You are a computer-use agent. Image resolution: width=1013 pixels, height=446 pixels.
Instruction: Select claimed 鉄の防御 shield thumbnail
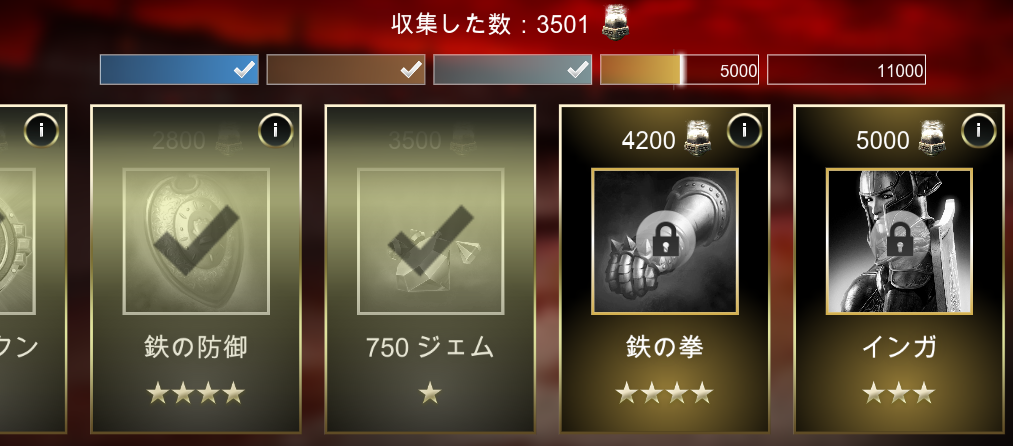pos(196,242)
